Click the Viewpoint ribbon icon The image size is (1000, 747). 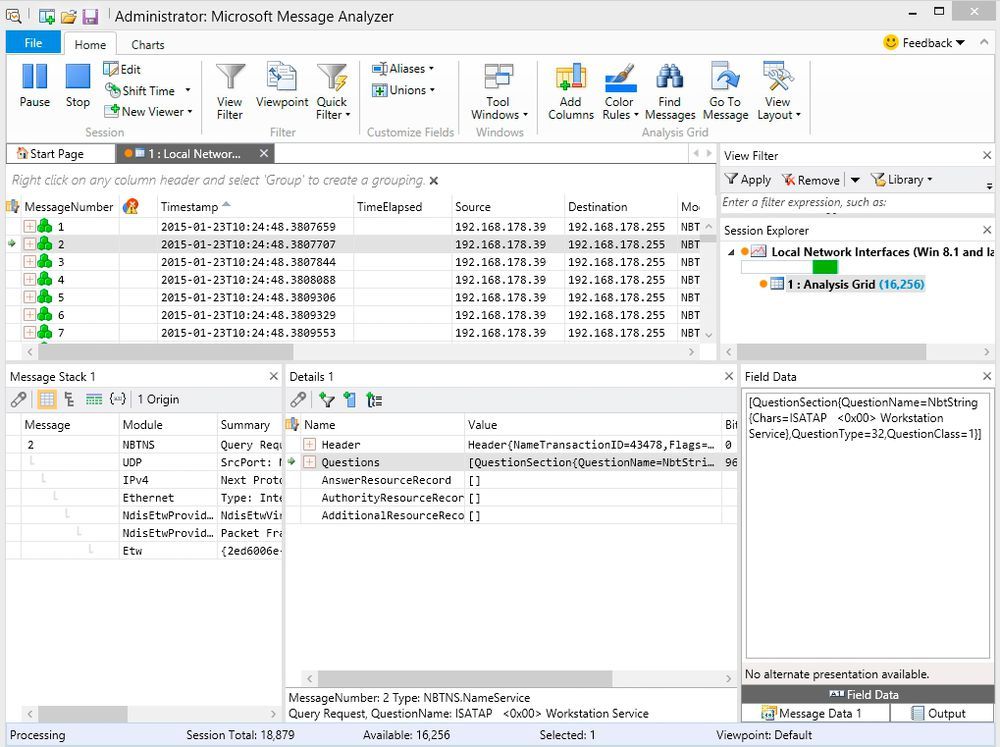point(281,89)
